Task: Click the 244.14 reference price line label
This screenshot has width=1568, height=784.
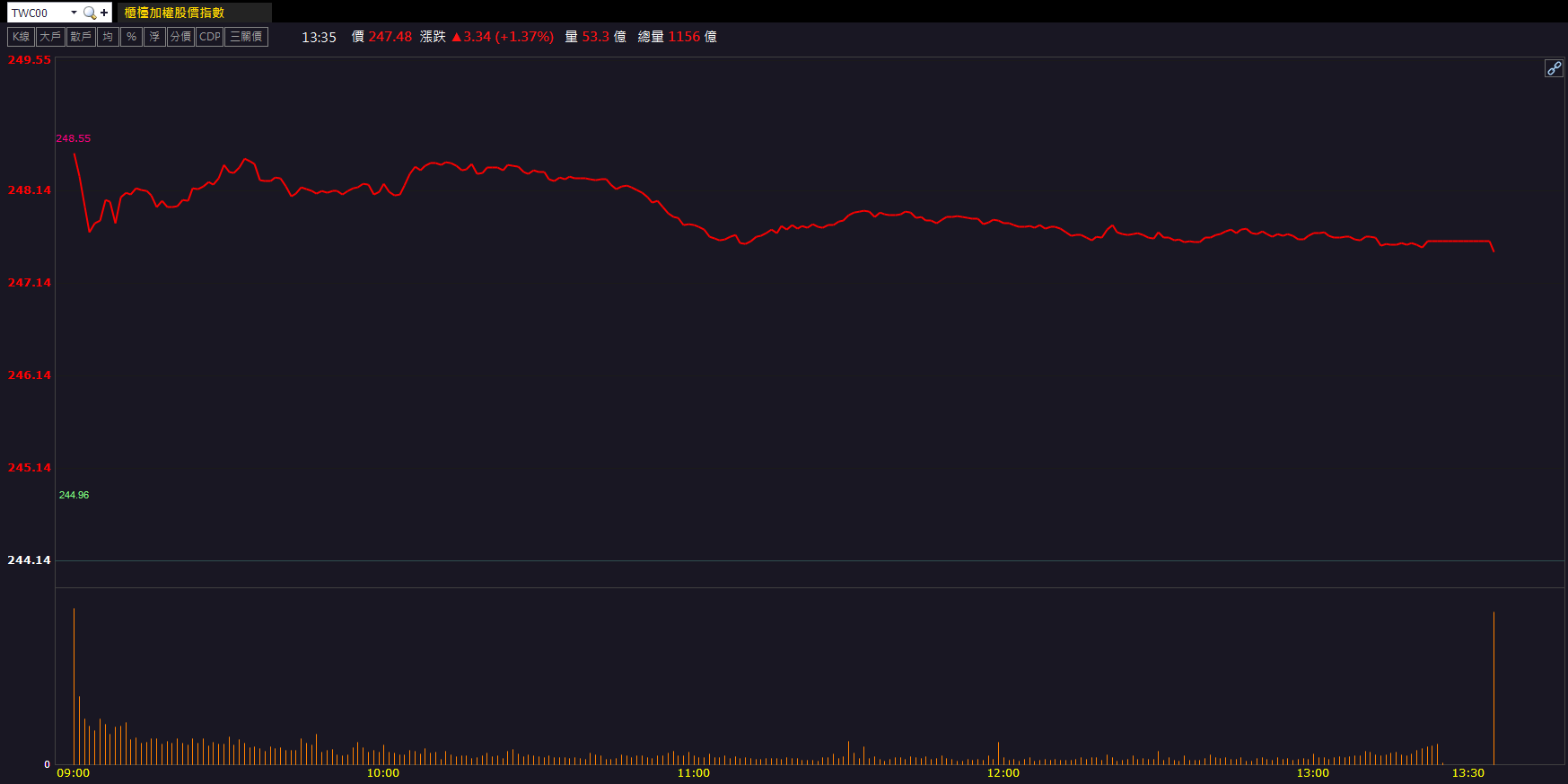Action: click(30, 560)
